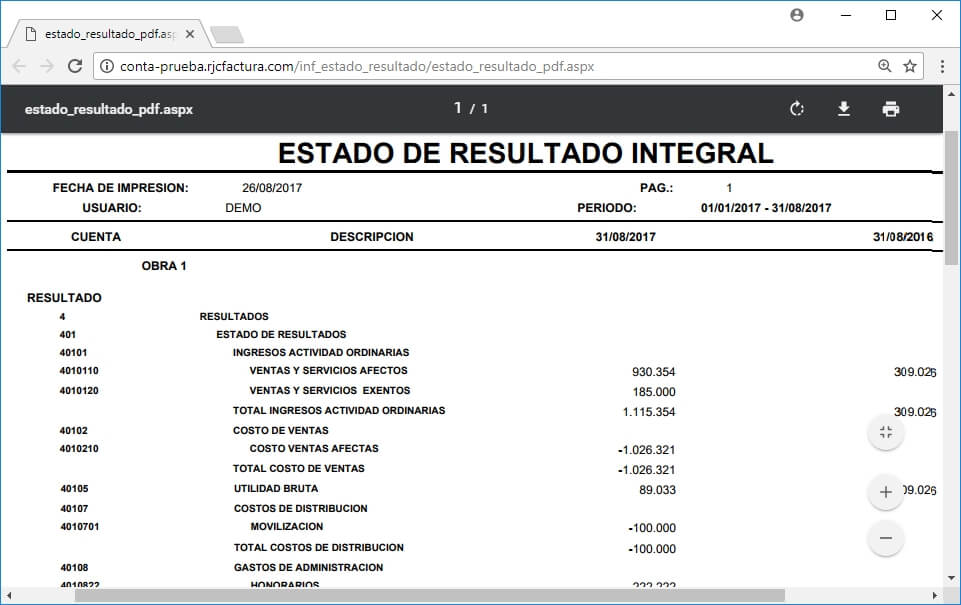Open the Chrome three-dot menu
The image size is (961, 605).
(941, 65)
